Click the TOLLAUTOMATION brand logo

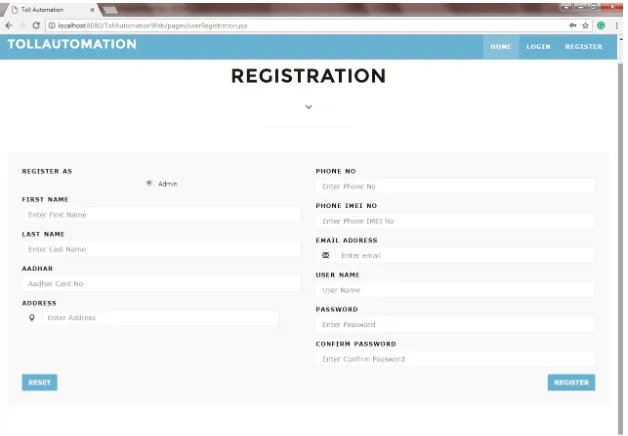pos(72,44)
